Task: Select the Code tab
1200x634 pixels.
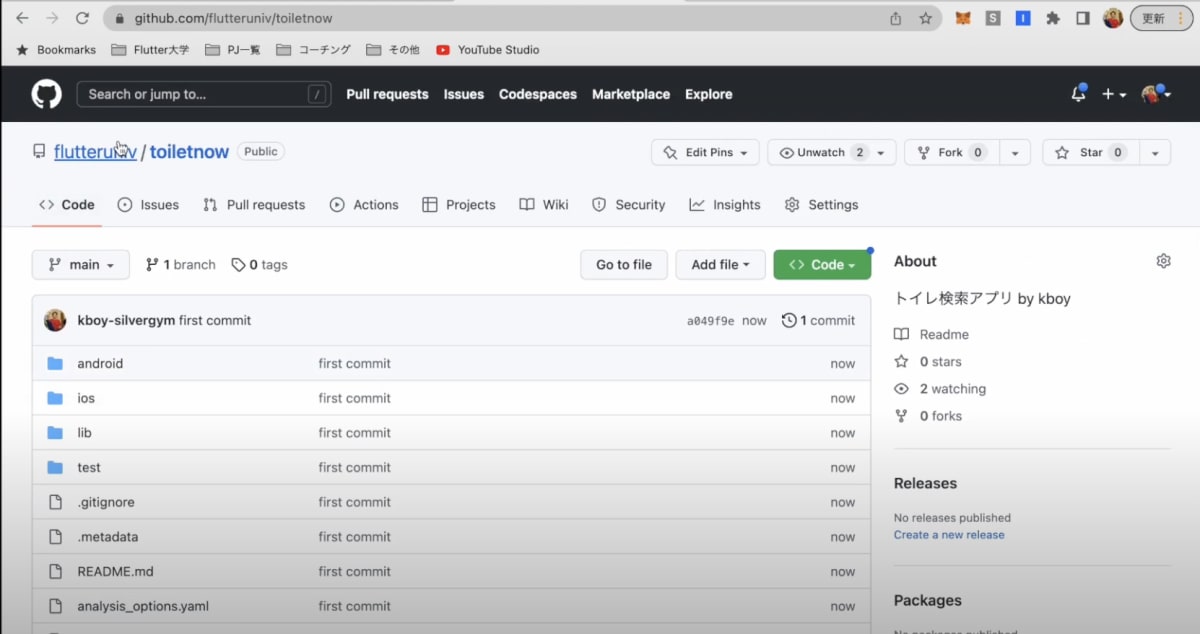Action: click(x=66, y=205)
